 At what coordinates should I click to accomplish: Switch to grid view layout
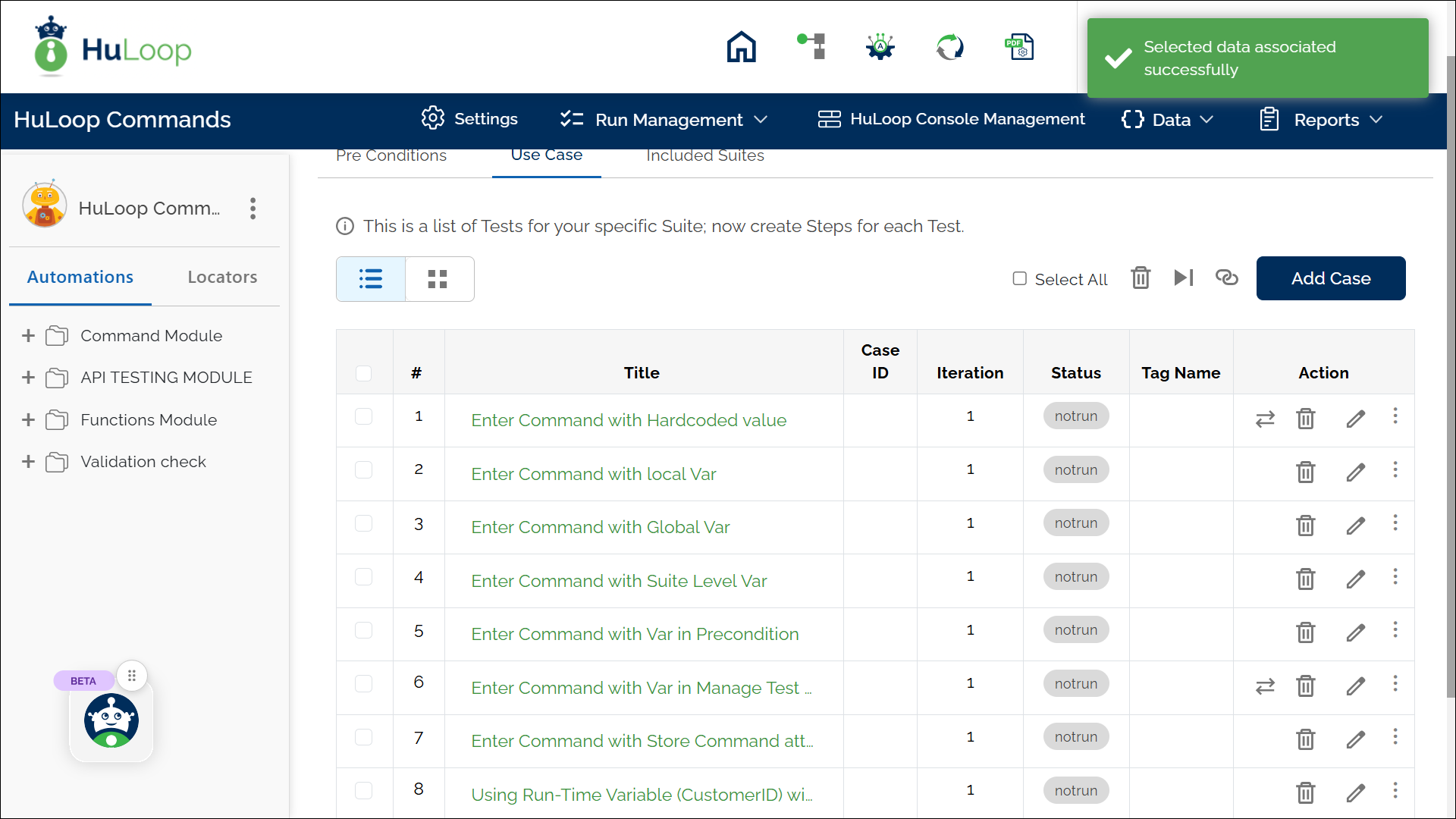point(438,278)
